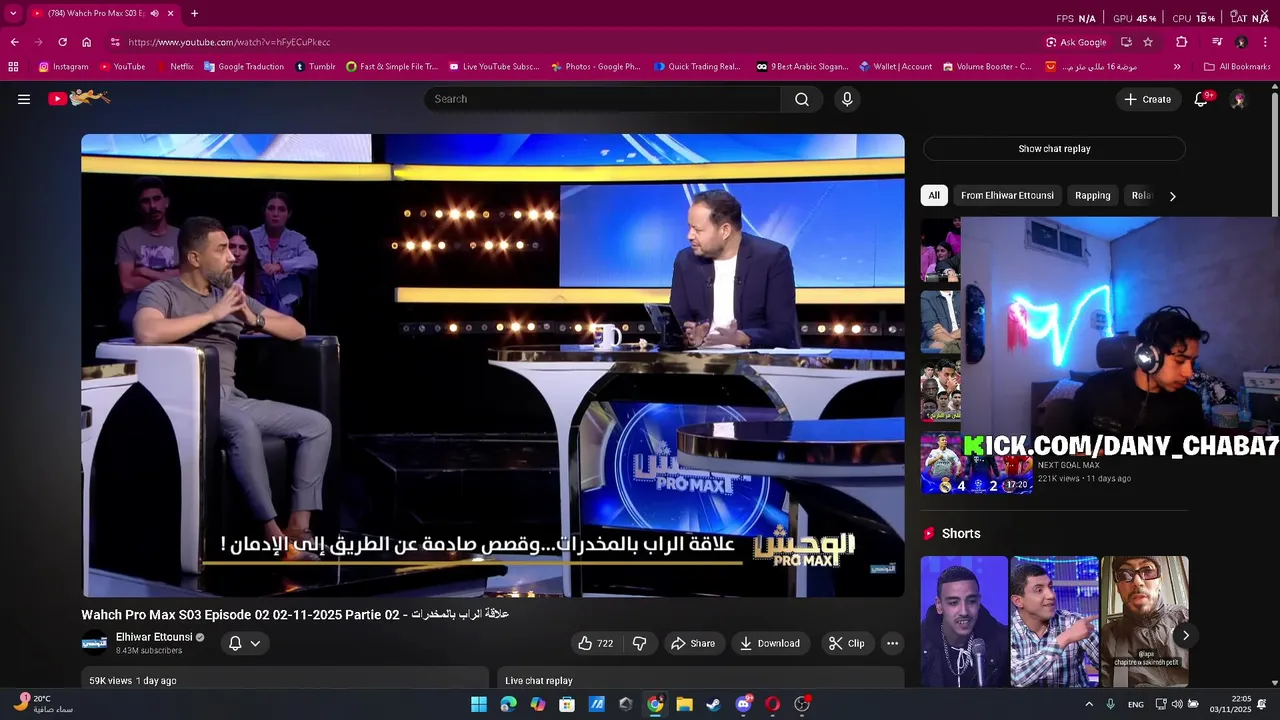
Task: Bookmark this page with the star
Action: pos(1148,42)
